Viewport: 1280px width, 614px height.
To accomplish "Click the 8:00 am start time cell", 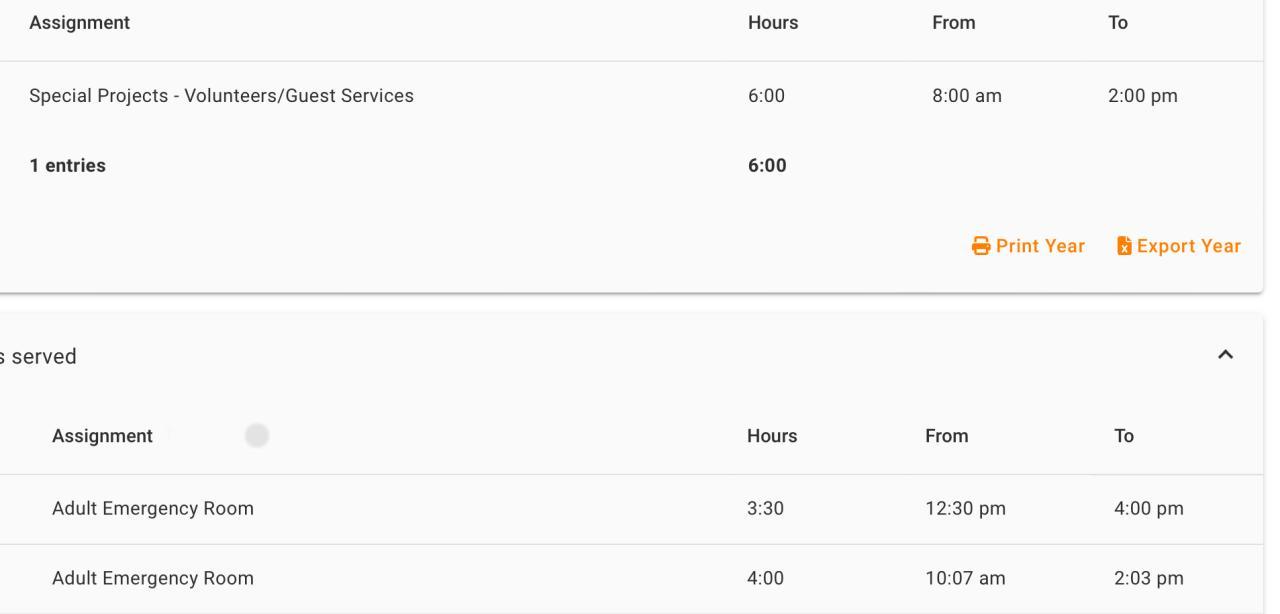I will 966,96.
